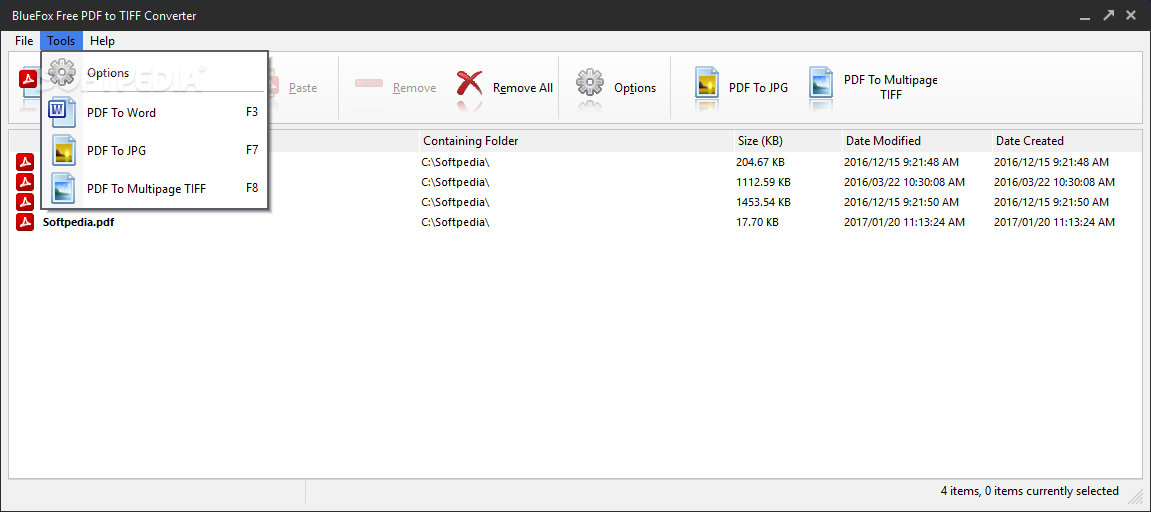Click PDF icon of 1453.54 KB file row
This screenshot has width=1151, height=512.
click(x=25, y=201)
